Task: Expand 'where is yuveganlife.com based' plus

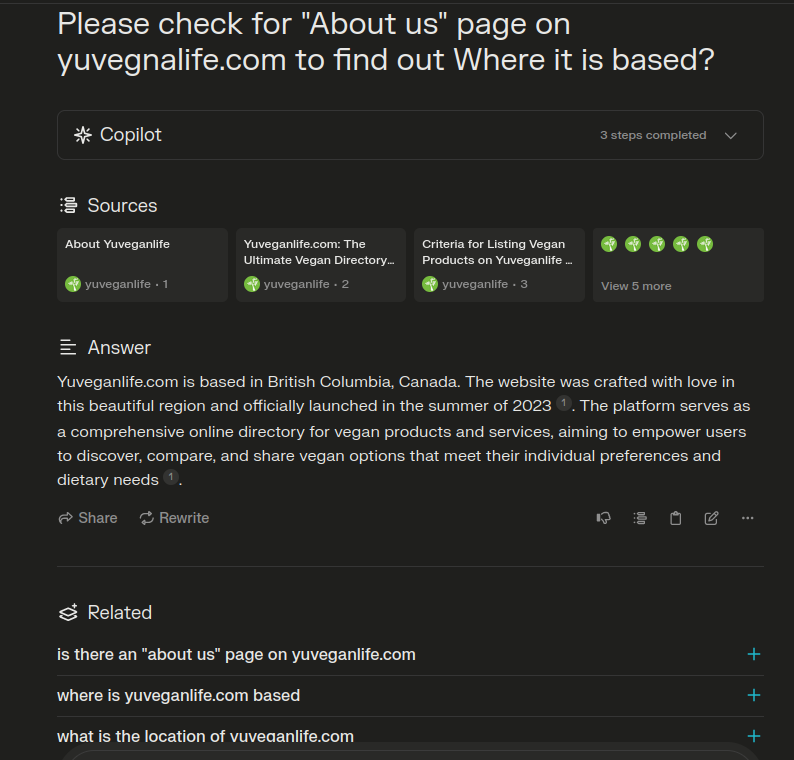Action: pos(753,695)
